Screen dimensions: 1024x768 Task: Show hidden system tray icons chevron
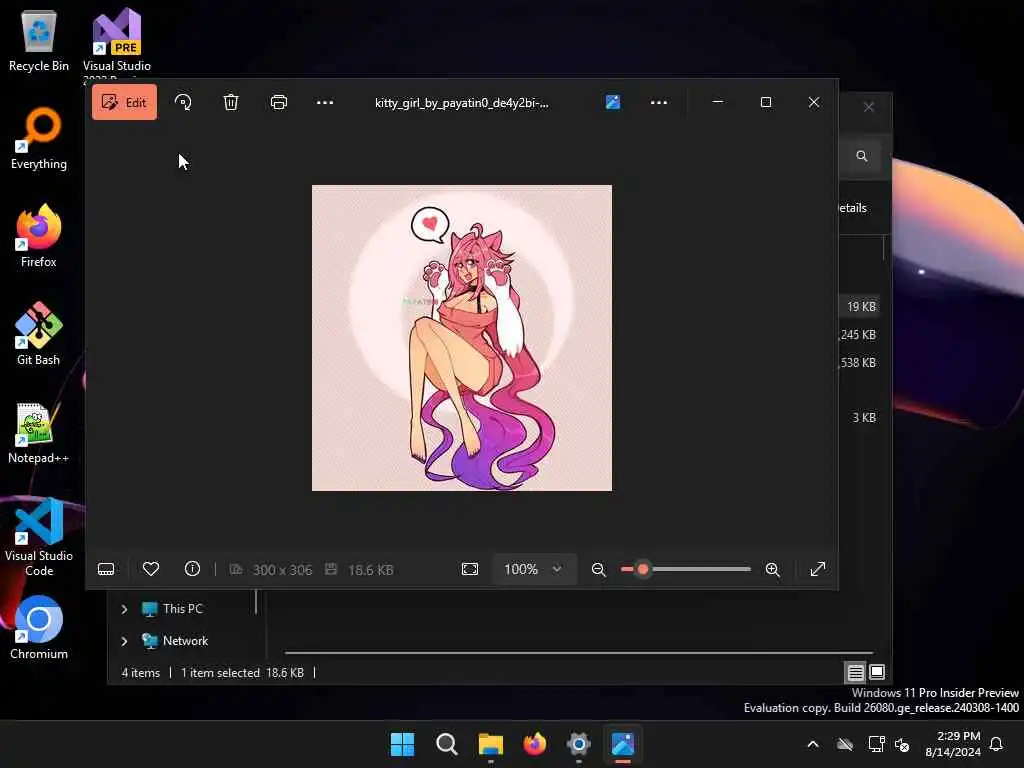(813, 744)
